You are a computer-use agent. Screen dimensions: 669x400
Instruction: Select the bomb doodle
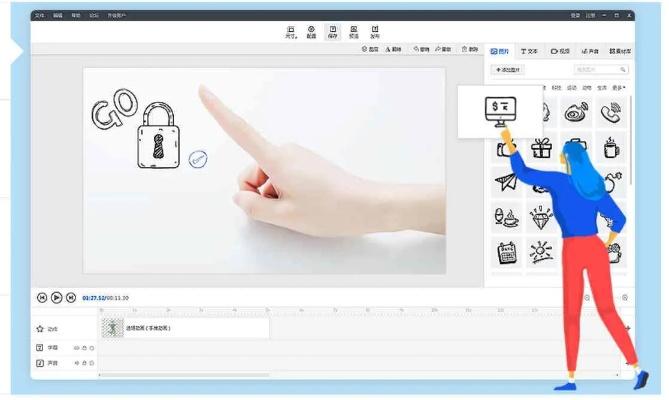coord(613,182)
